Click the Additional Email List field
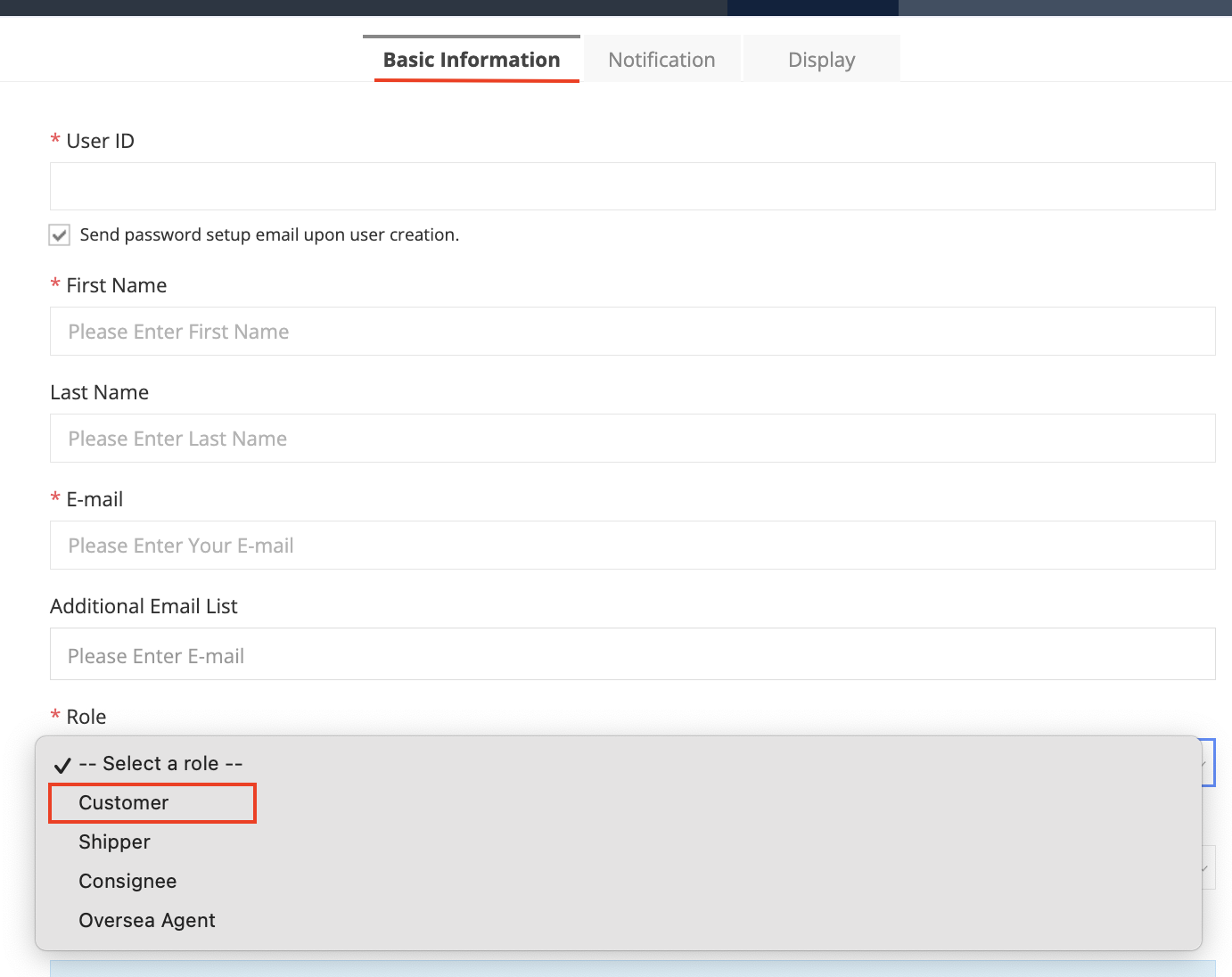This screenshot has height=977, width=1232. [x=632, y=655]
